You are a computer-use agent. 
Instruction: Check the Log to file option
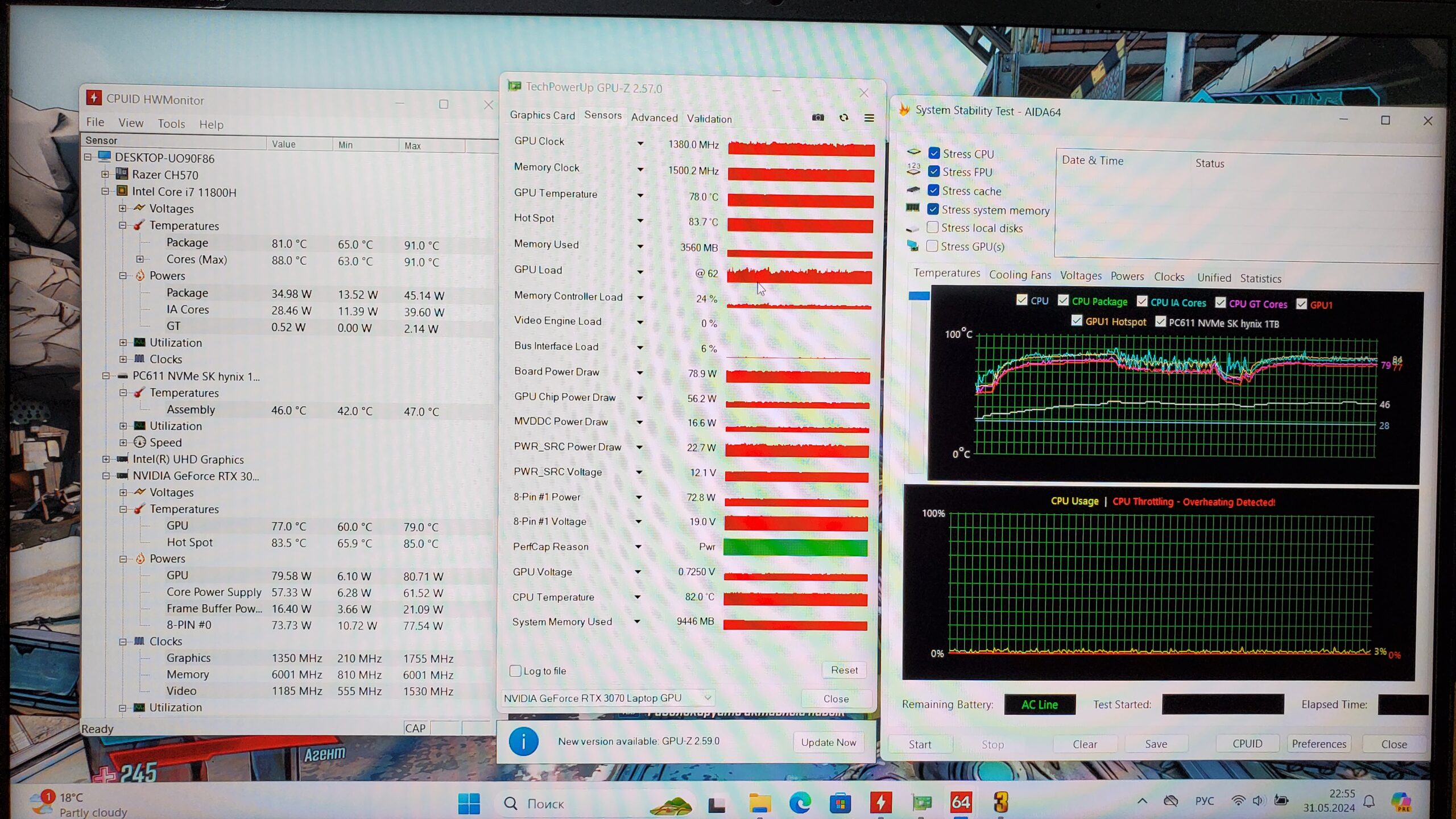(515, 671)
